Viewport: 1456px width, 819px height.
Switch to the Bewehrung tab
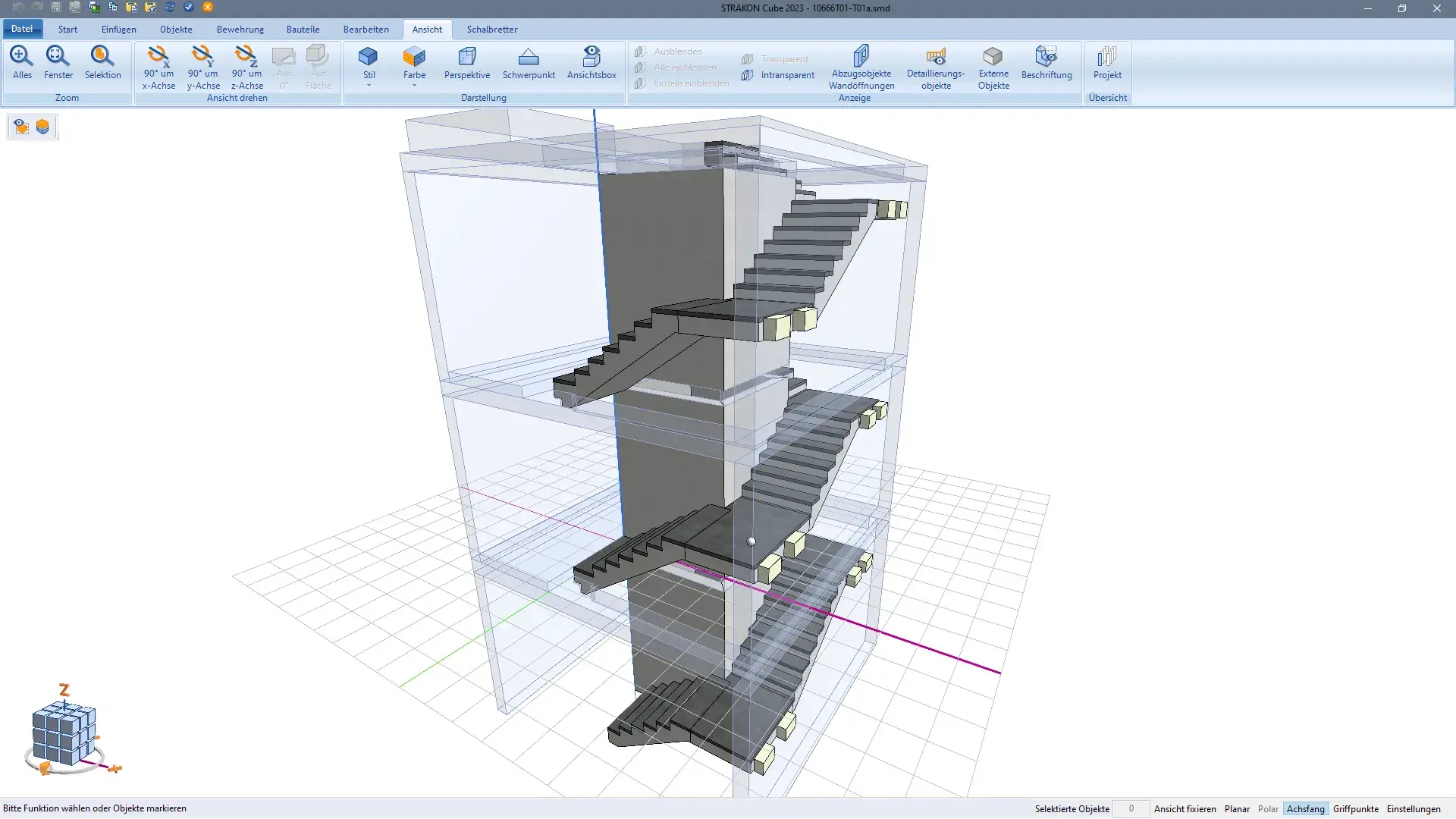tap(240, 30)
